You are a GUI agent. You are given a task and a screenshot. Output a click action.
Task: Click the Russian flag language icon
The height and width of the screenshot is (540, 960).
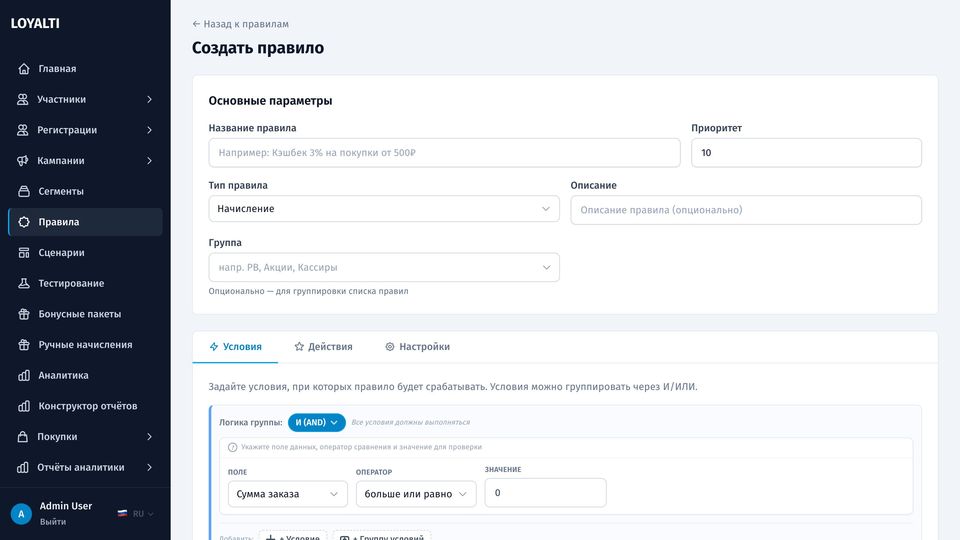pos(122,514)
